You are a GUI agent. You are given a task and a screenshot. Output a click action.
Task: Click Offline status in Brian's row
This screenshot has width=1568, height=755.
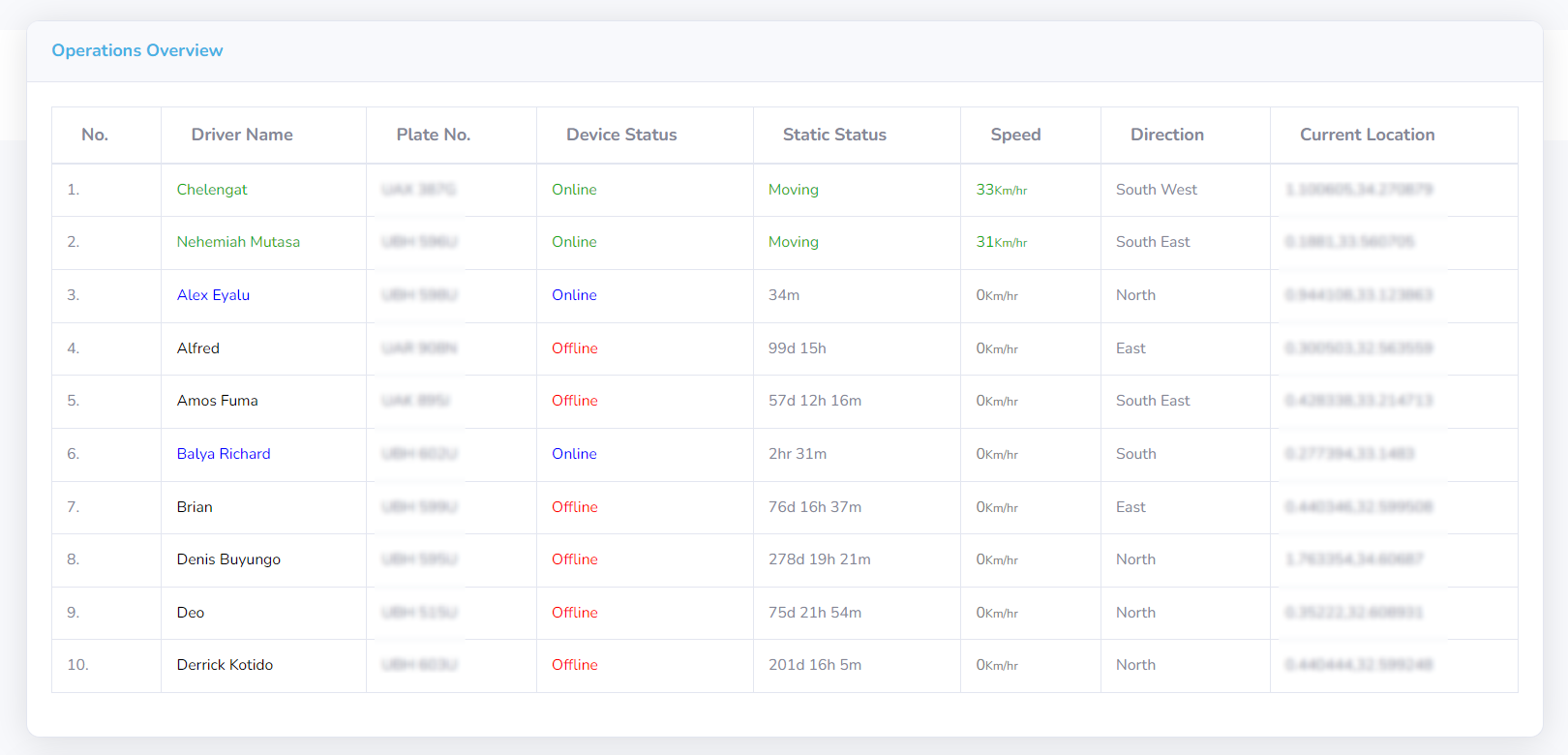(x=575, y=507)
